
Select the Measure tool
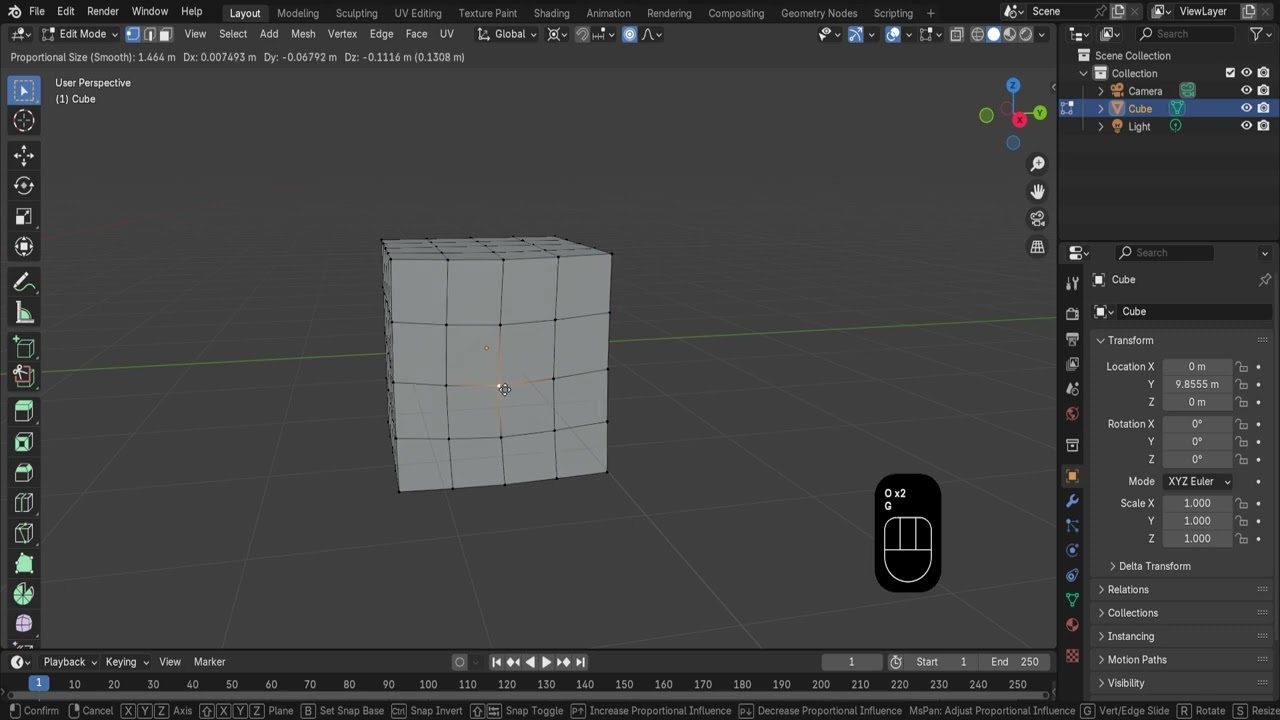(24, 313)
